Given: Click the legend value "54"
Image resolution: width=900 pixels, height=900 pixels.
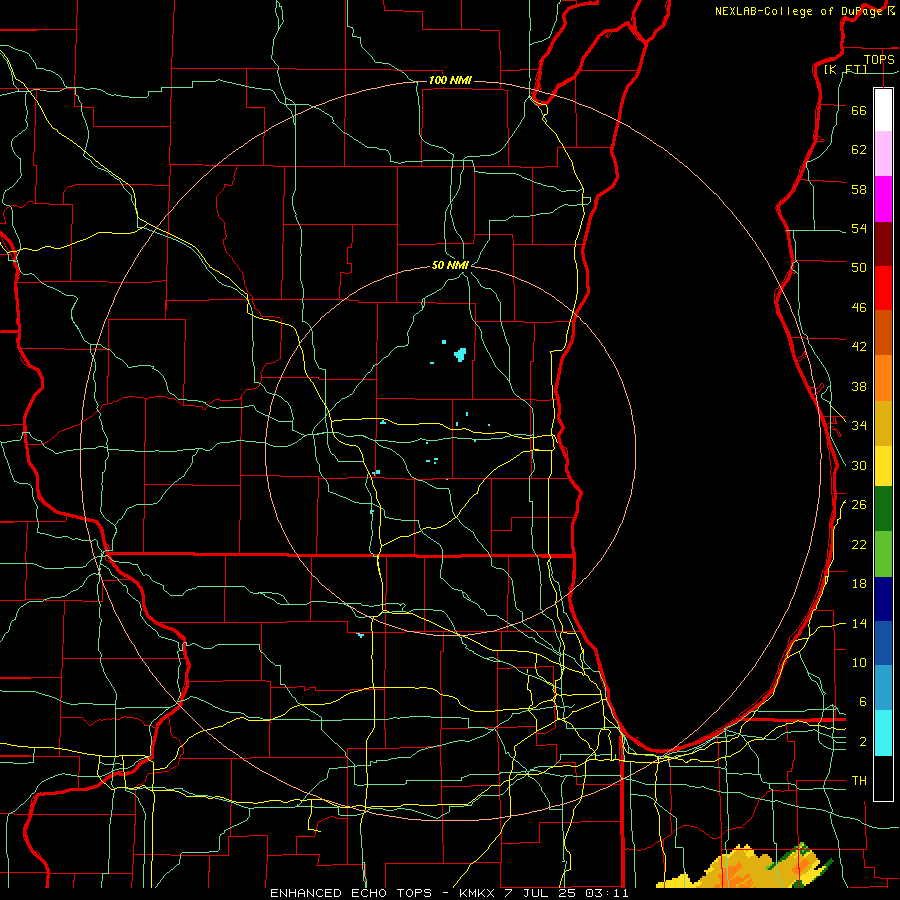Looking at the screenshot, I should click(859, 228).
